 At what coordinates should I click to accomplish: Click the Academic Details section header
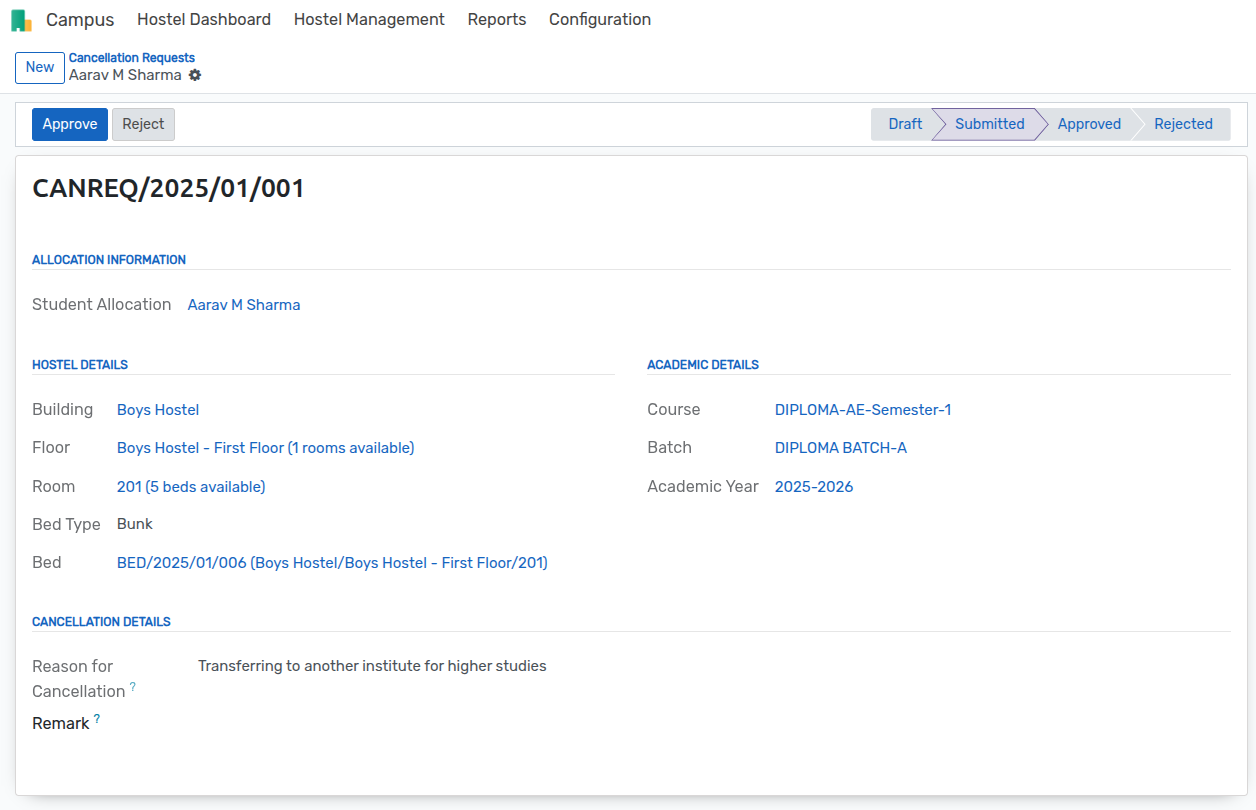tap(703, 365)
